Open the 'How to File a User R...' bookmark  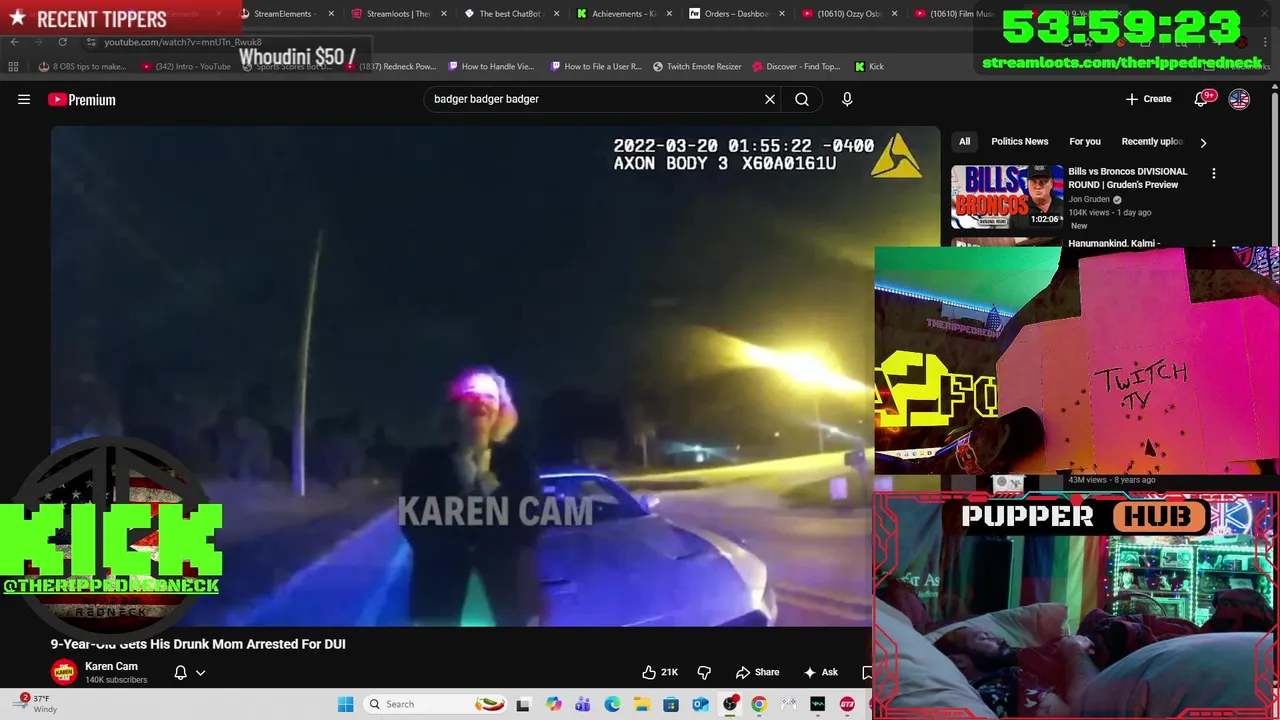coord(595,66)
